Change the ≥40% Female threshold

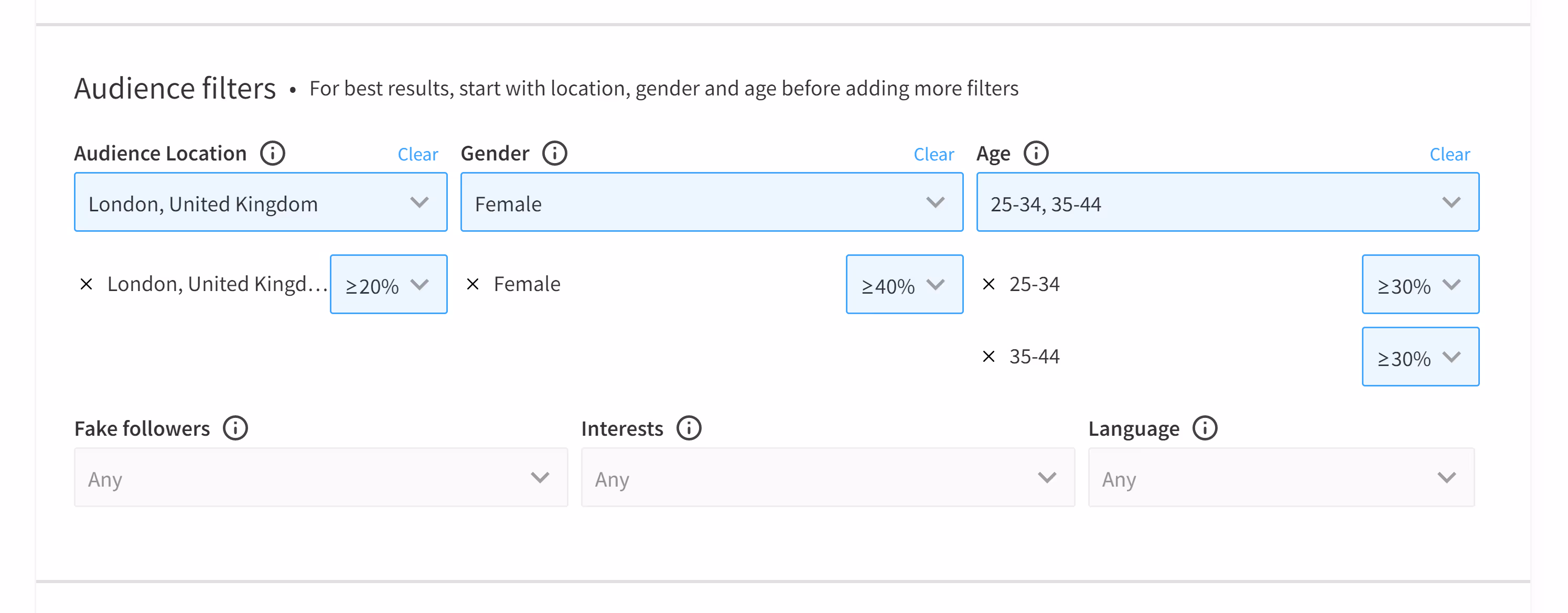coord(904,285)
